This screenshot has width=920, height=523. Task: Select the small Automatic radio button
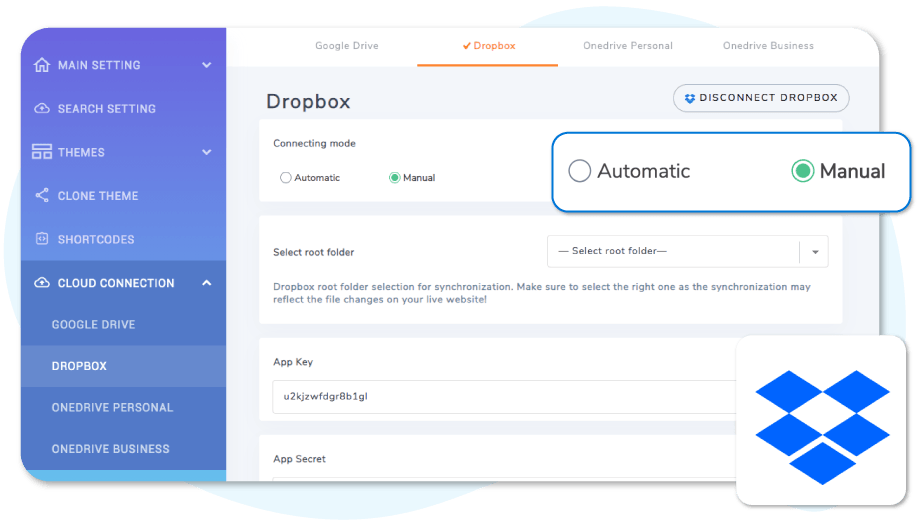[286, 178]
